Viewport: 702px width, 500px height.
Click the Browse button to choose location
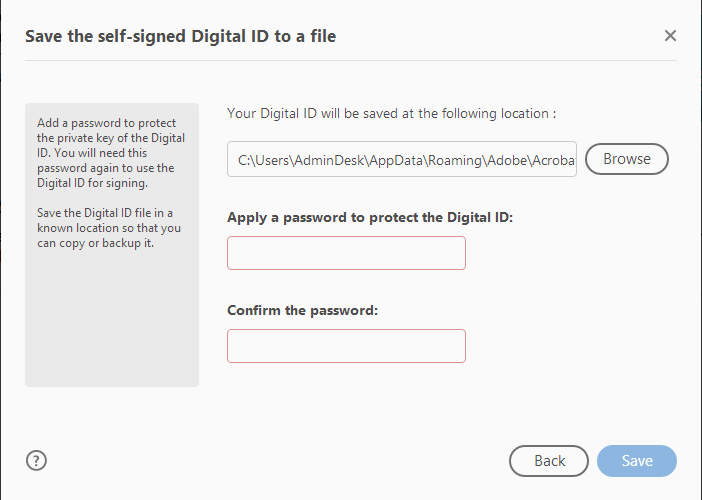point(626,159)
